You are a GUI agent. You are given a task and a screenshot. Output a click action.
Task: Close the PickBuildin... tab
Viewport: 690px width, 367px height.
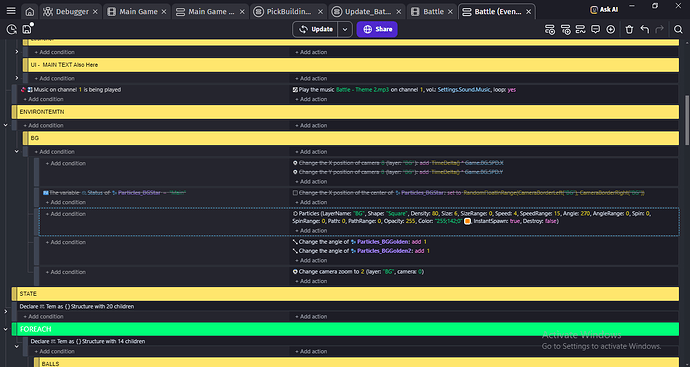320,12
